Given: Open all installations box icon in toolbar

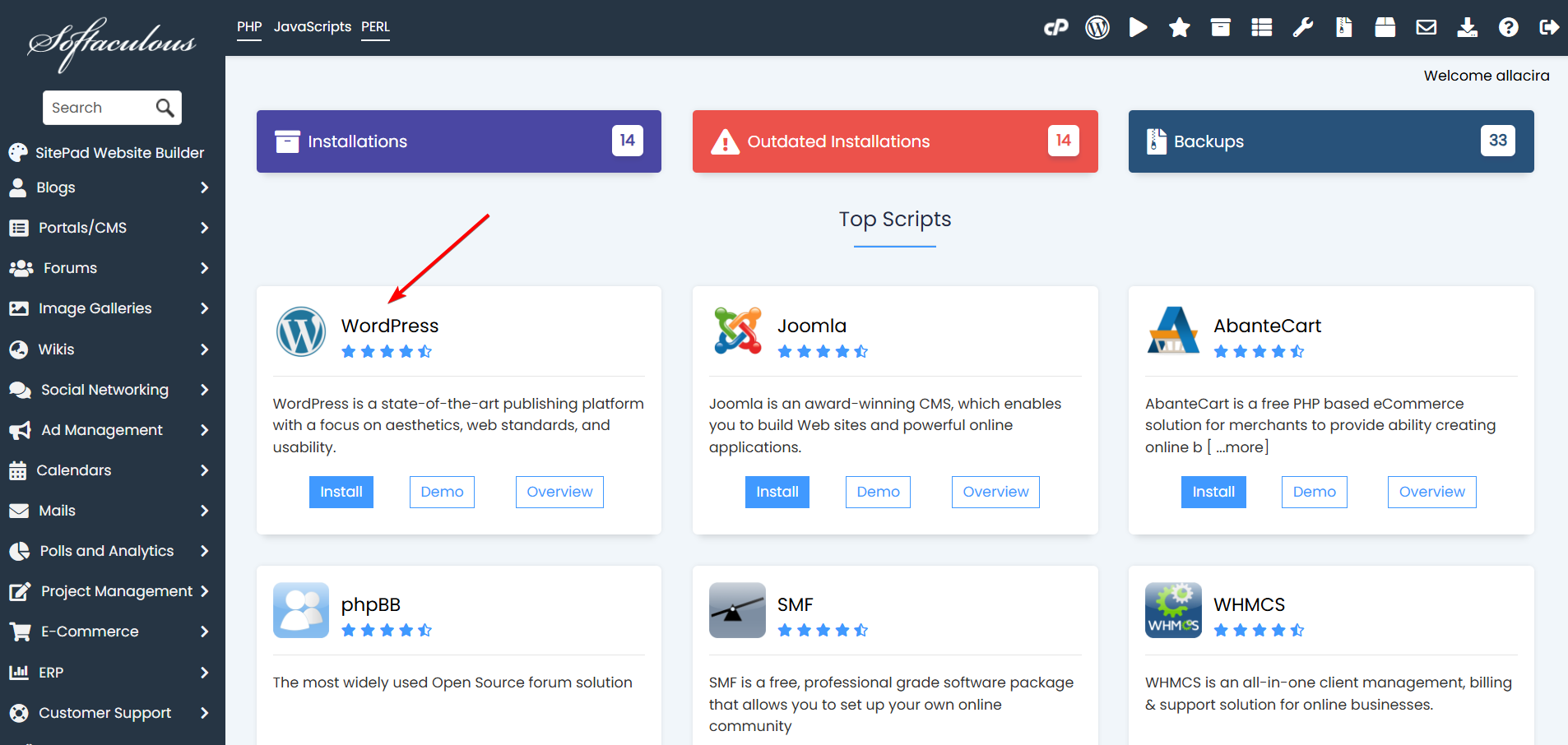Looking at the screenshot, I should click(1221, 27).
